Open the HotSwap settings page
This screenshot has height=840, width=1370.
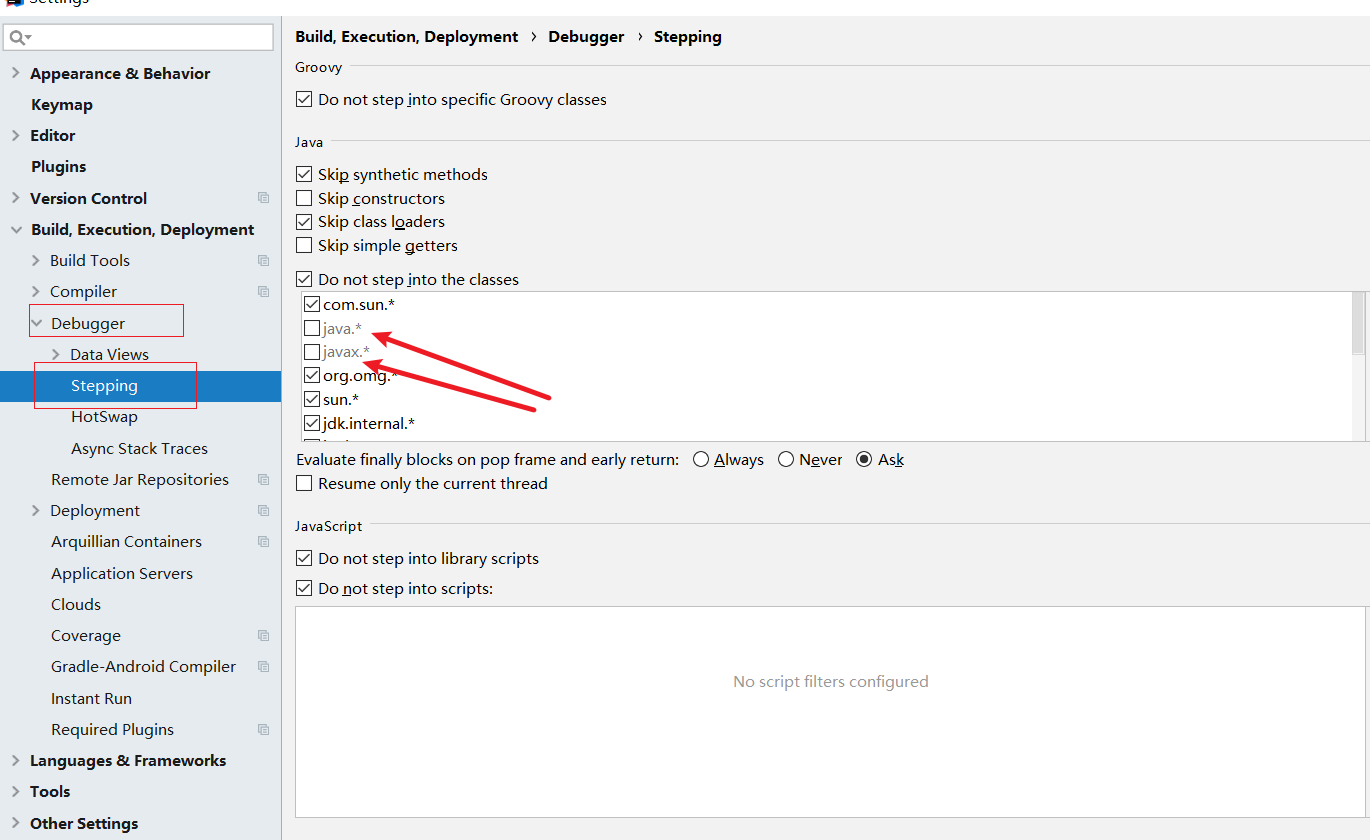pos(104,417)
